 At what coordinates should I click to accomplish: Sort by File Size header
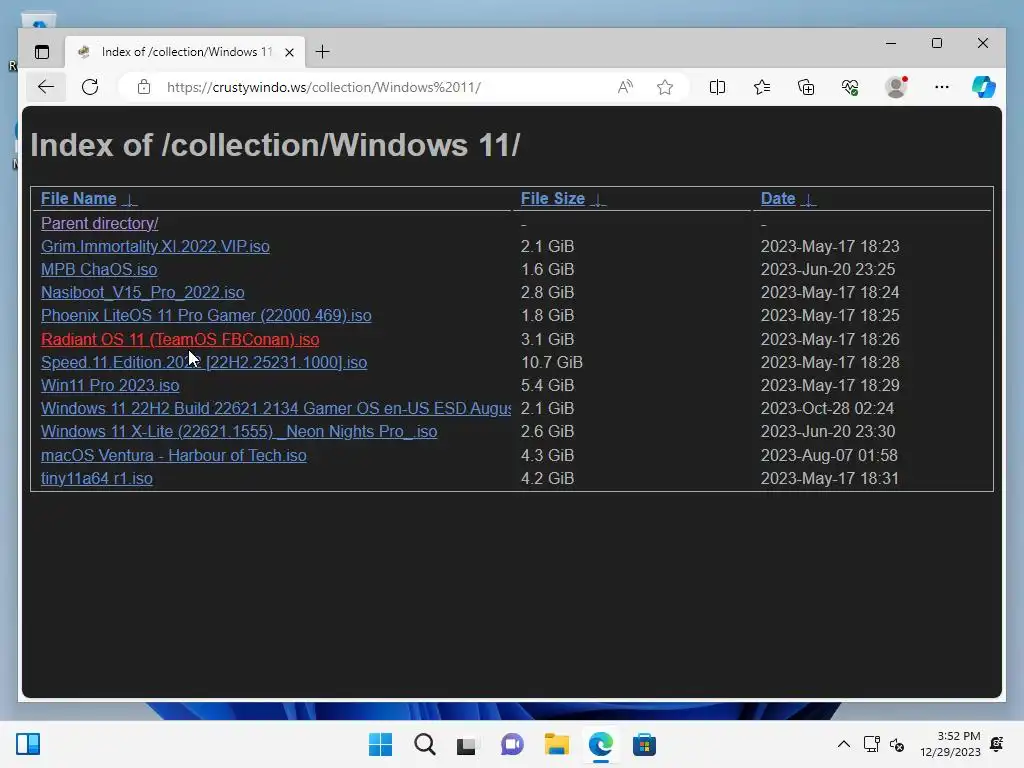click(552, 199)
